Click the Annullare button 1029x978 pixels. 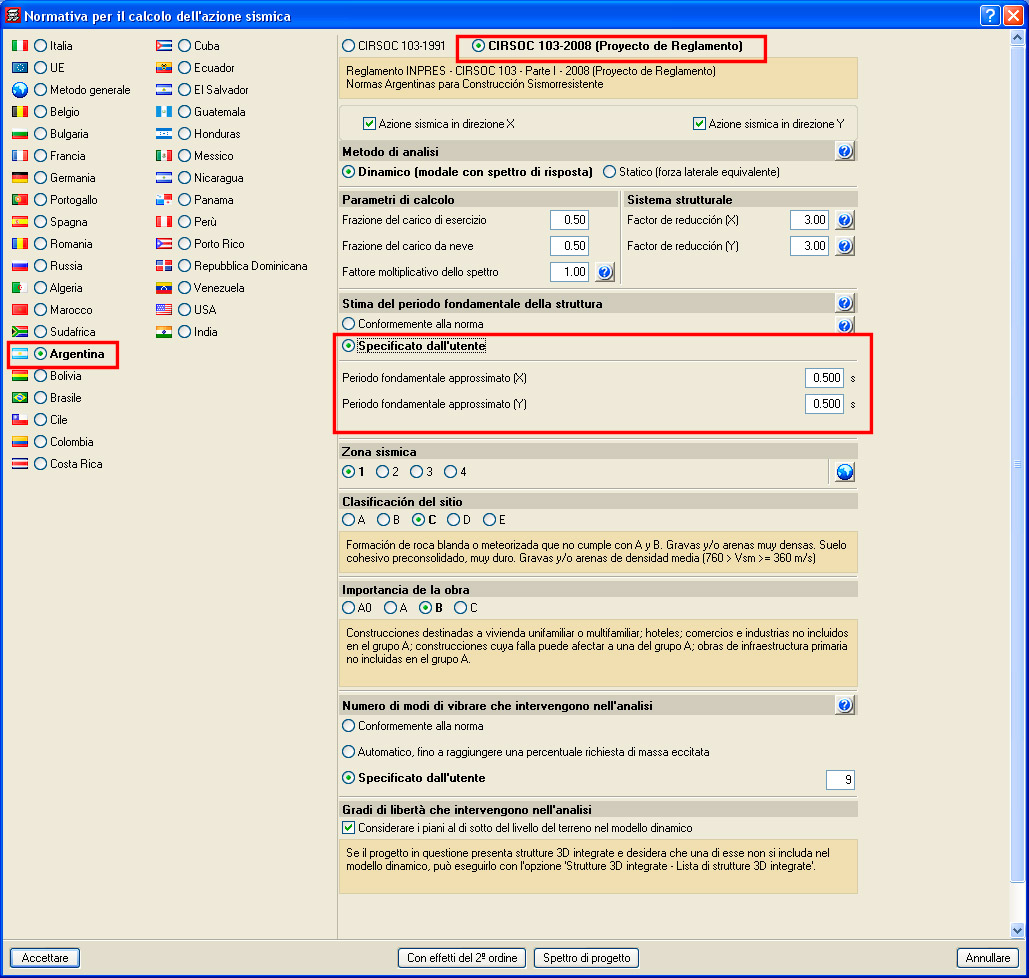coord(988,958)
